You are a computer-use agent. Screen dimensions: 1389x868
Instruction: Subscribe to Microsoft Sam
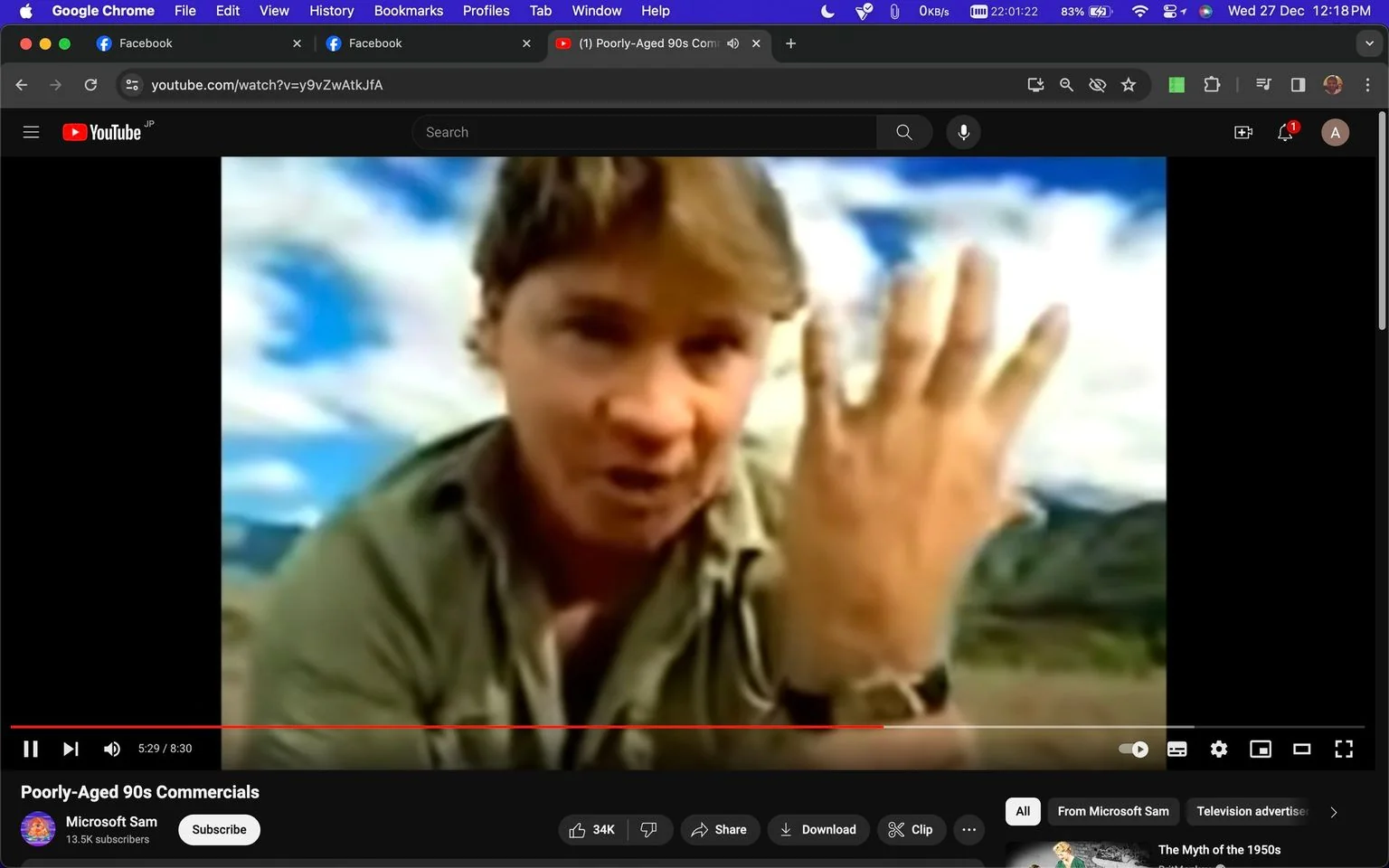[x=219, y=829]
